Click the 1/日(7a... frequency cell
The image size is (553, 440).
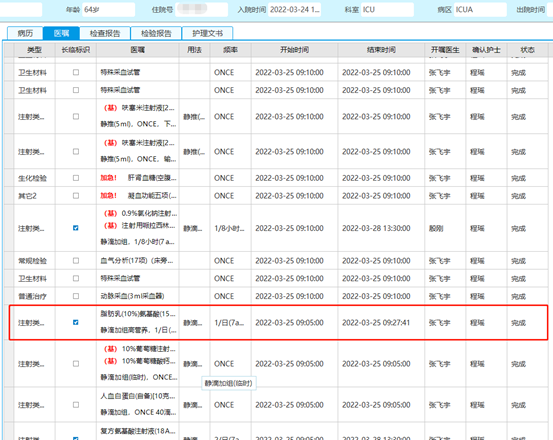231,323
